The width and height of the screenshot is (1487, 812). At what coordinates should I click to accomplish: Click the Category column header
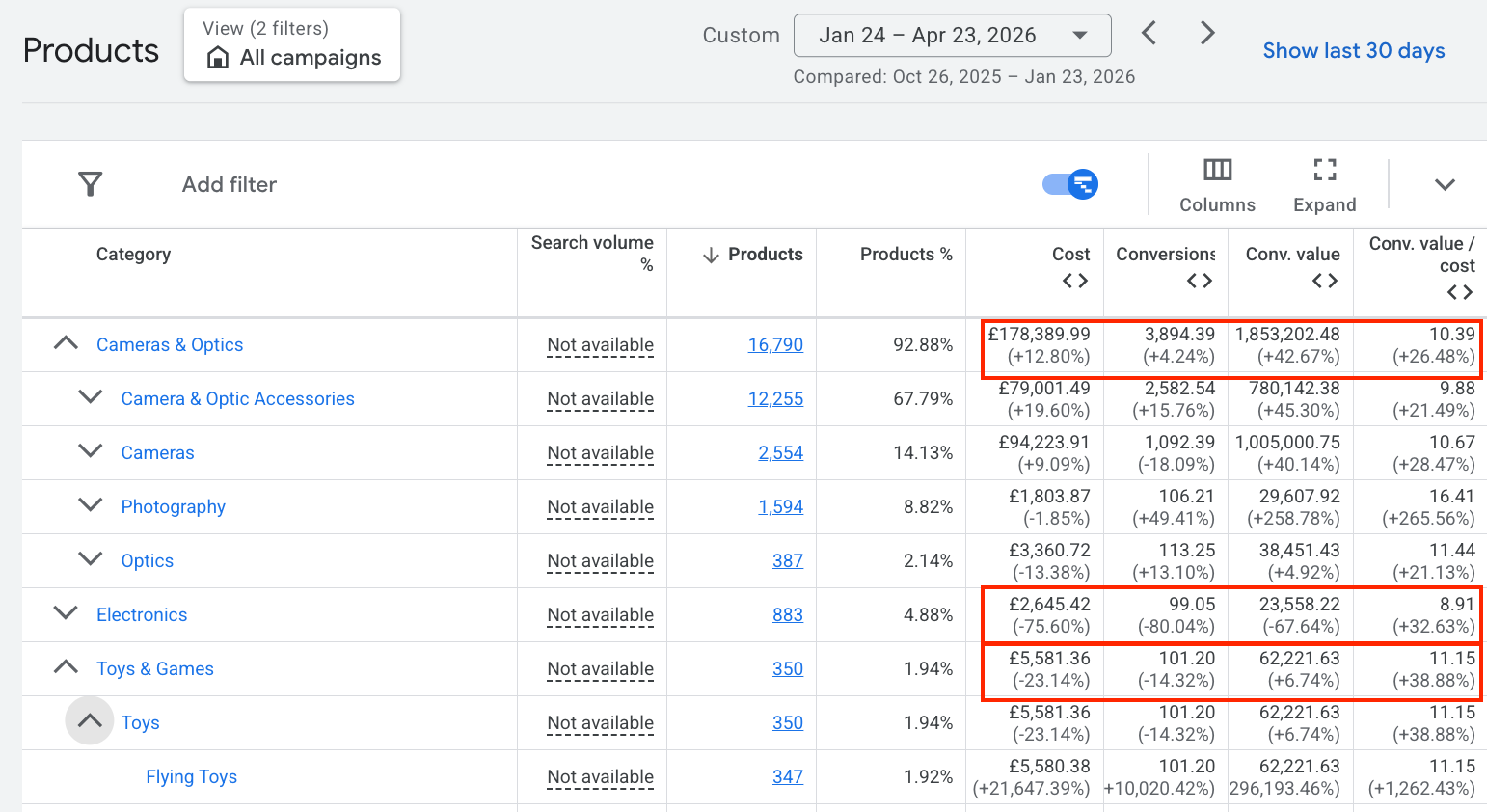coord(134,255)
